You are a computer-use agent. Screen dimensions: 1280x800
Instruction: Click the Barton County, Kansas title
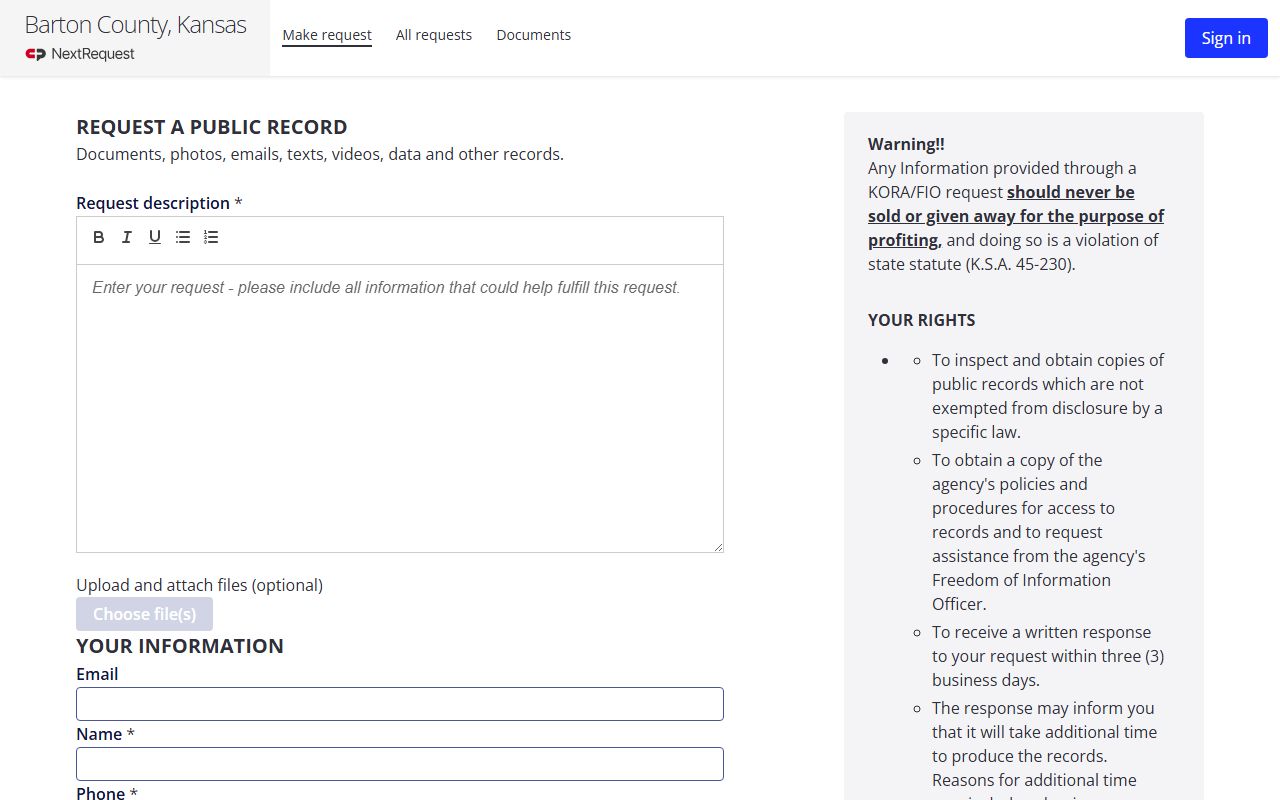click(135, 25)
